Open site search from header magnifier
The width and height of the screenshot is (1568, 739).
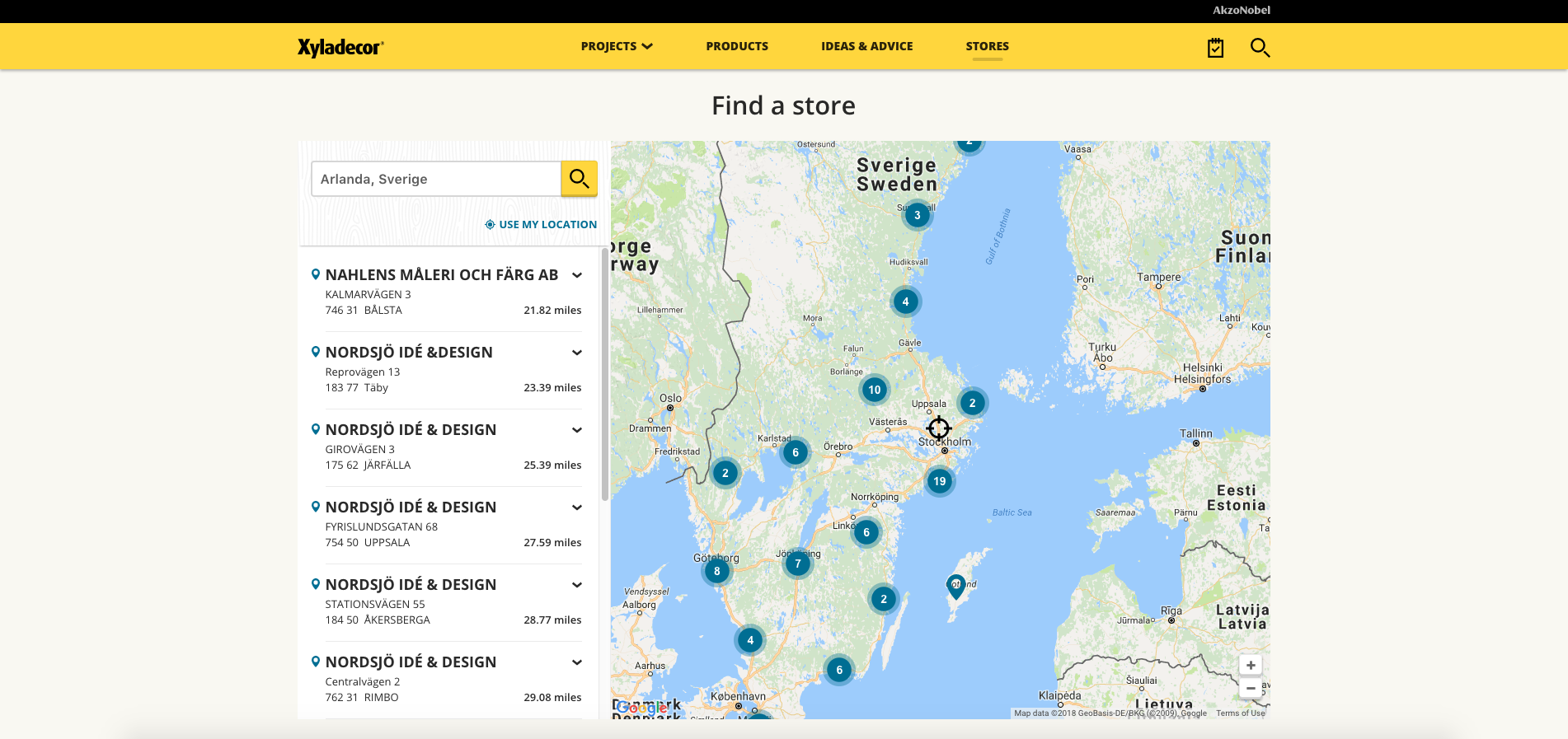[1260, 48]
